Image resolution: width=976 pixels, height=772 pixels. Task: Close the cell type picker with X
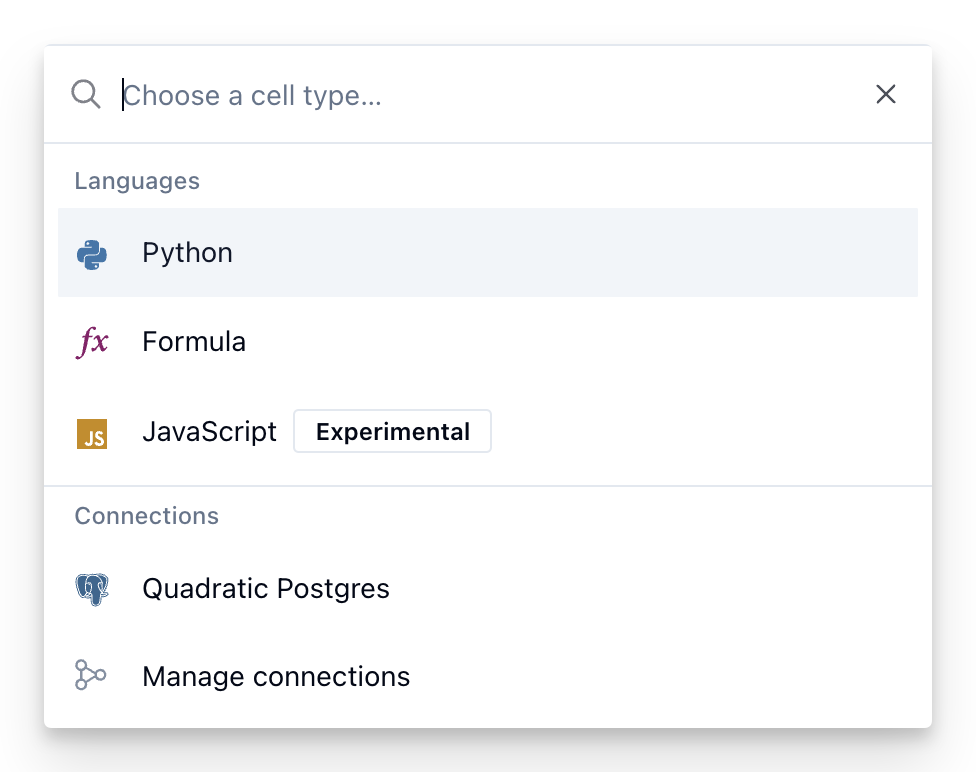885,95
